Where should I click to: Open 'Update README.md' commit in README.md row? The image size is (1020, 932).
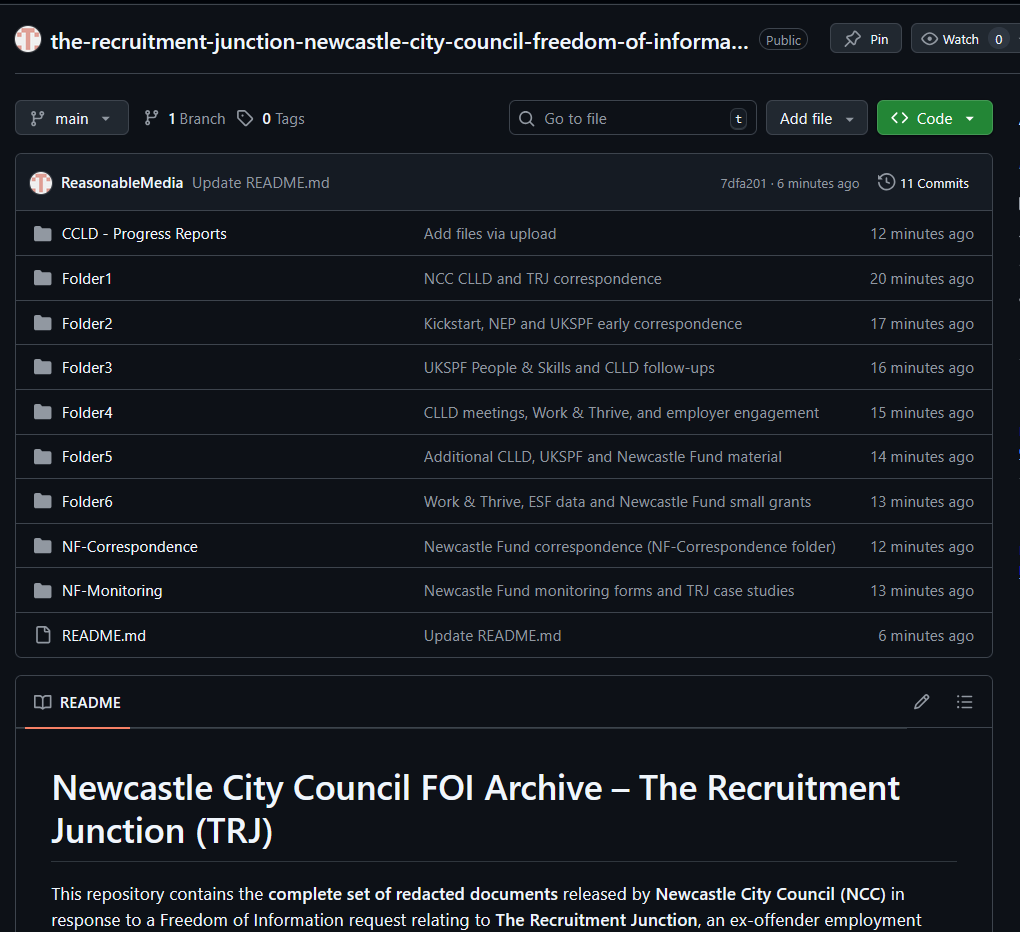(x=492, y=635)
